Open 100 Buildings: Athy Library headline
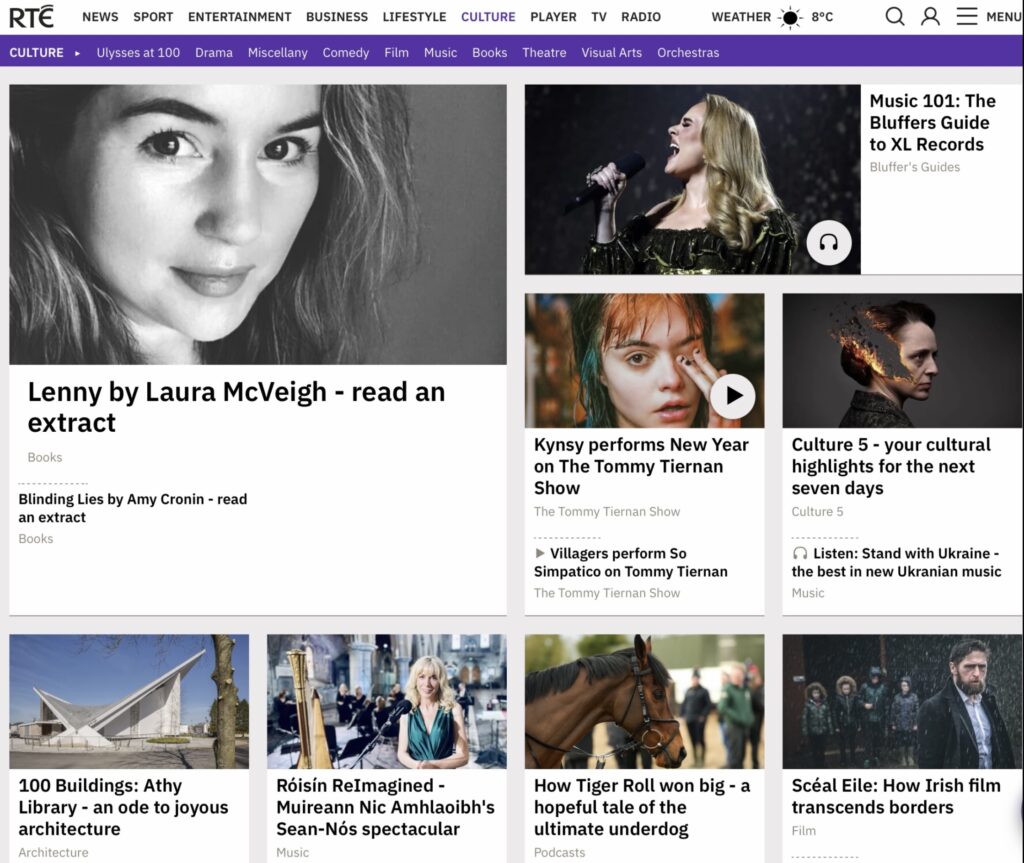The height and width of the screenshot is (863, 1024). click(123, 807)
